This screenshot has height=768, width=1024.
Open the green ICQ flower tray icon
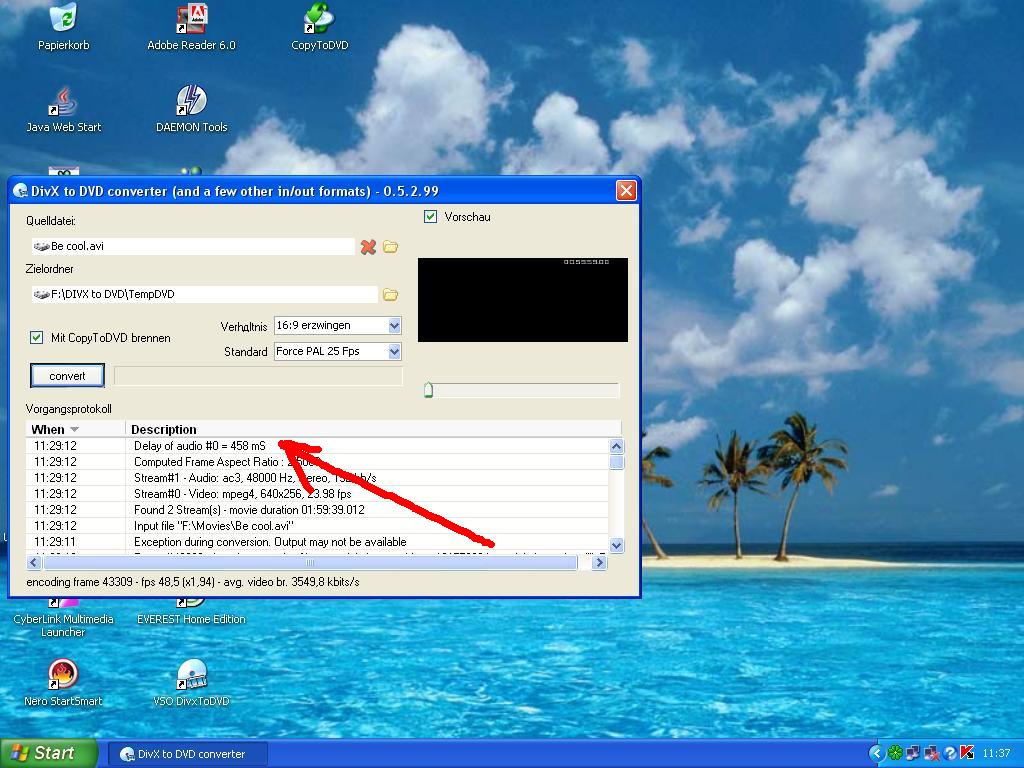895,754
